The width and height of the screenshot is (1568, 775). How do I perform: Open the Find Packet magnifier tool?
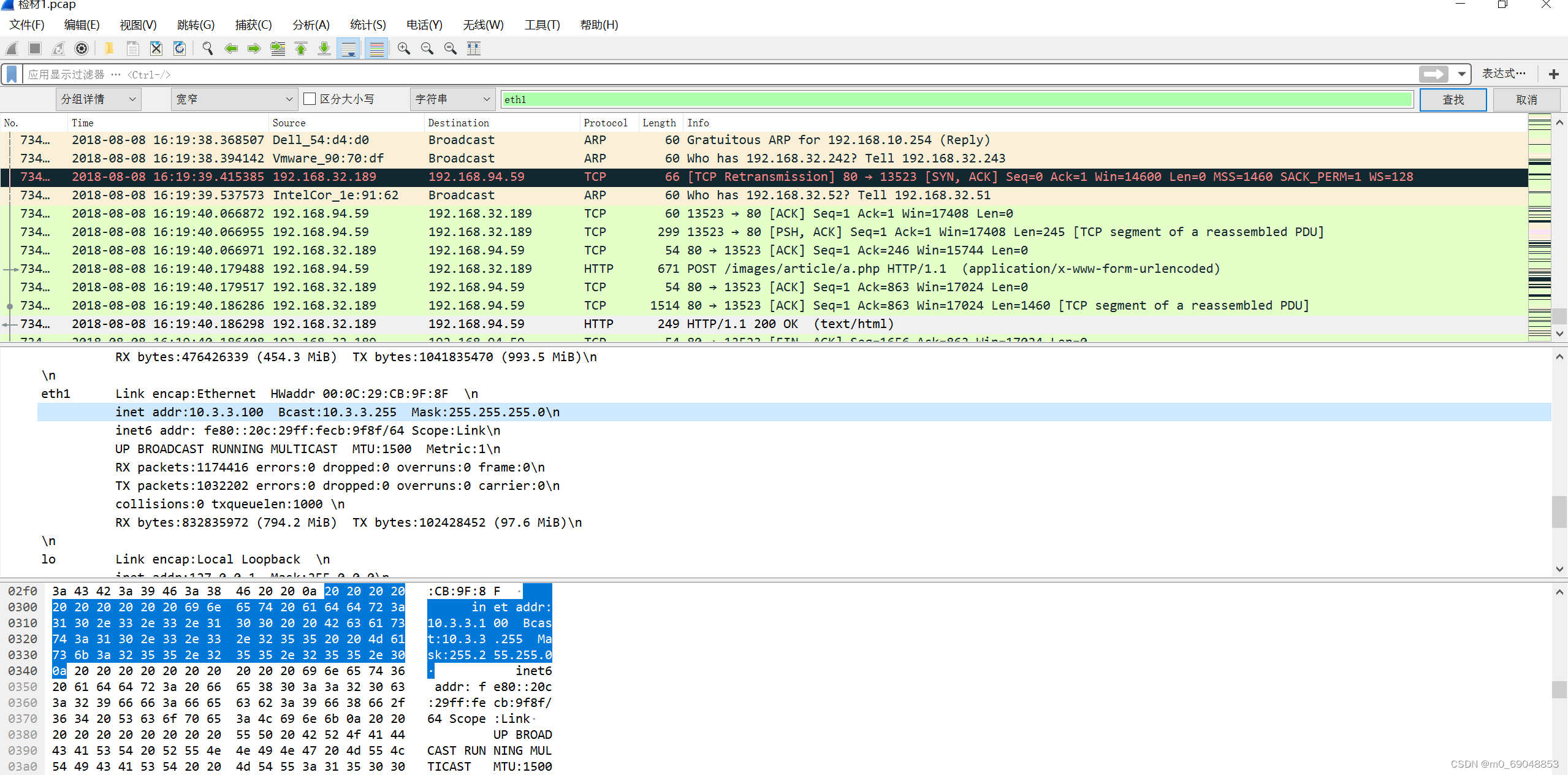coord(208,48)
